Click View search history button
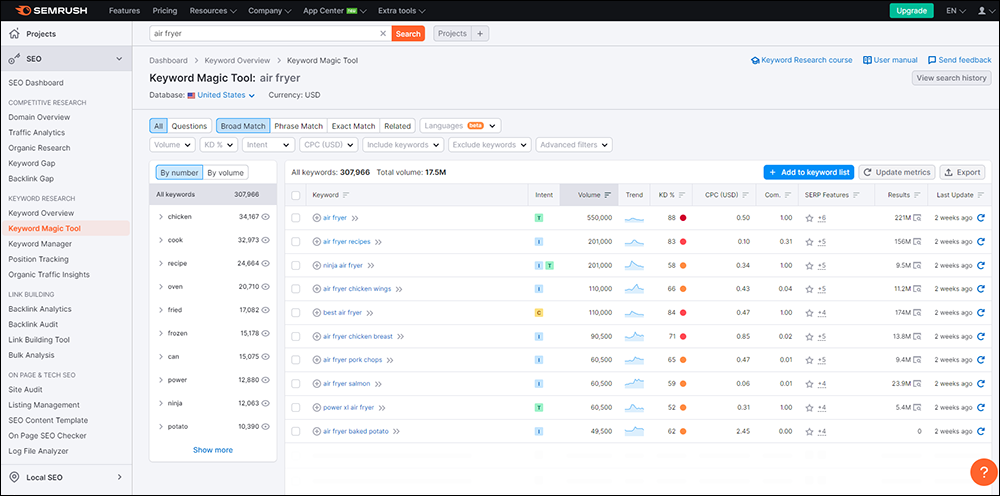Viewport: 1000px width, 496px height. pos(952,78)
